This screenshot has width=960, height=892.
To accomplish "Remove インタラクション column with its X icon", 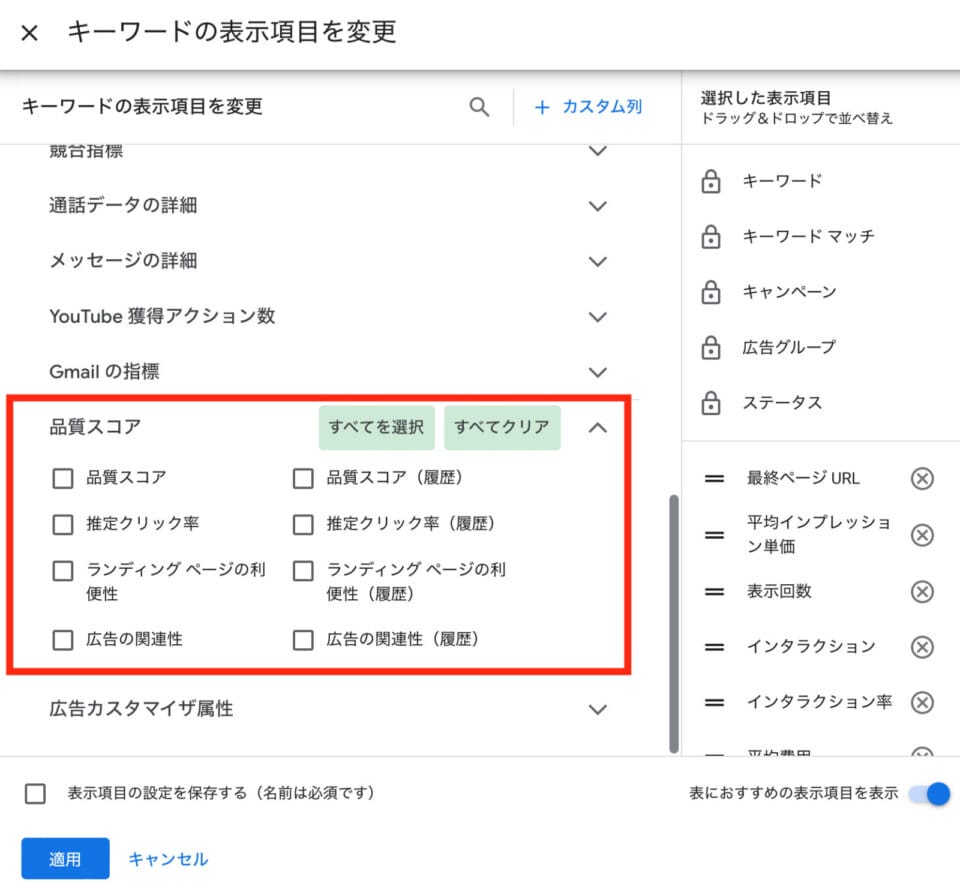I will coord(922,647).
